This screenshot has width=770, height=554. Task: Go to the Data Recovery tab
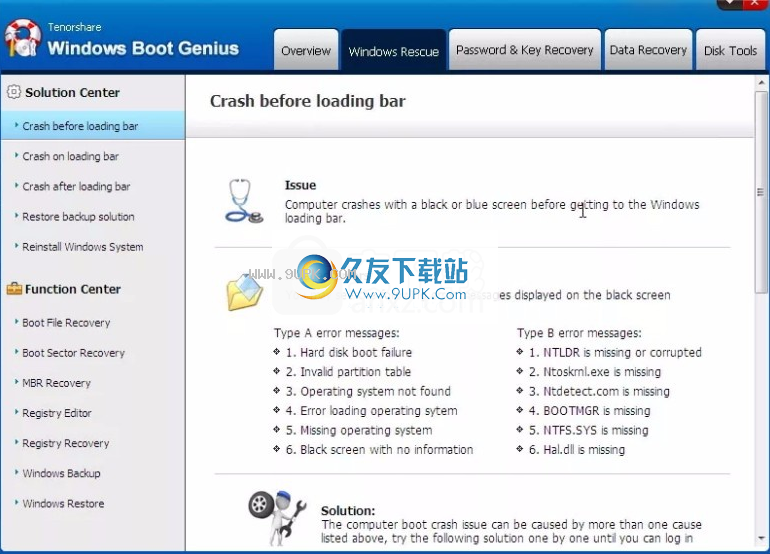click(648, 50)
